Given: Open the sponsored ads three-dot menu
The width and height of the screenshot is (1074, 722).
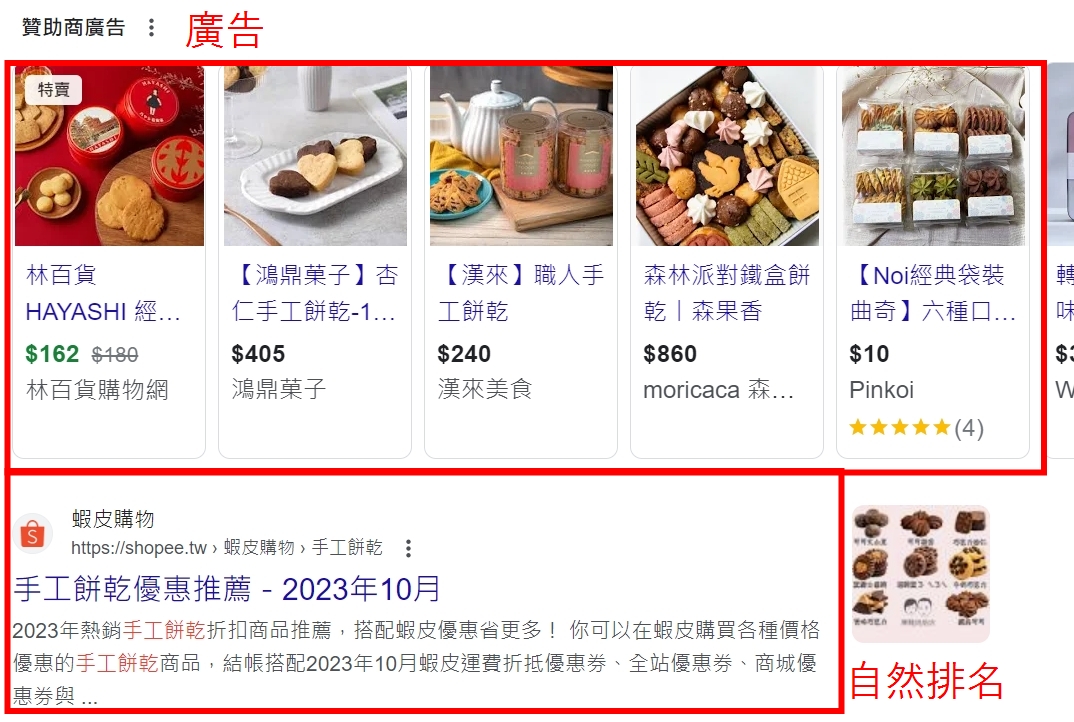Looking at the screenshot, I should (x=151, y=27).
